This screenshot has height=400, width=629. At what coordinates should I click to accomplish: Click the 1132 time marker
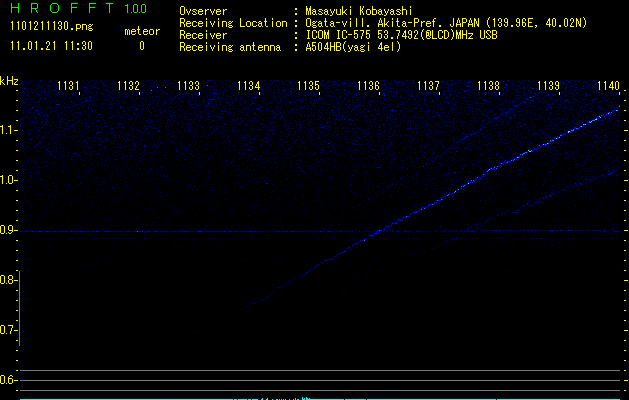[x=128, y=86]
